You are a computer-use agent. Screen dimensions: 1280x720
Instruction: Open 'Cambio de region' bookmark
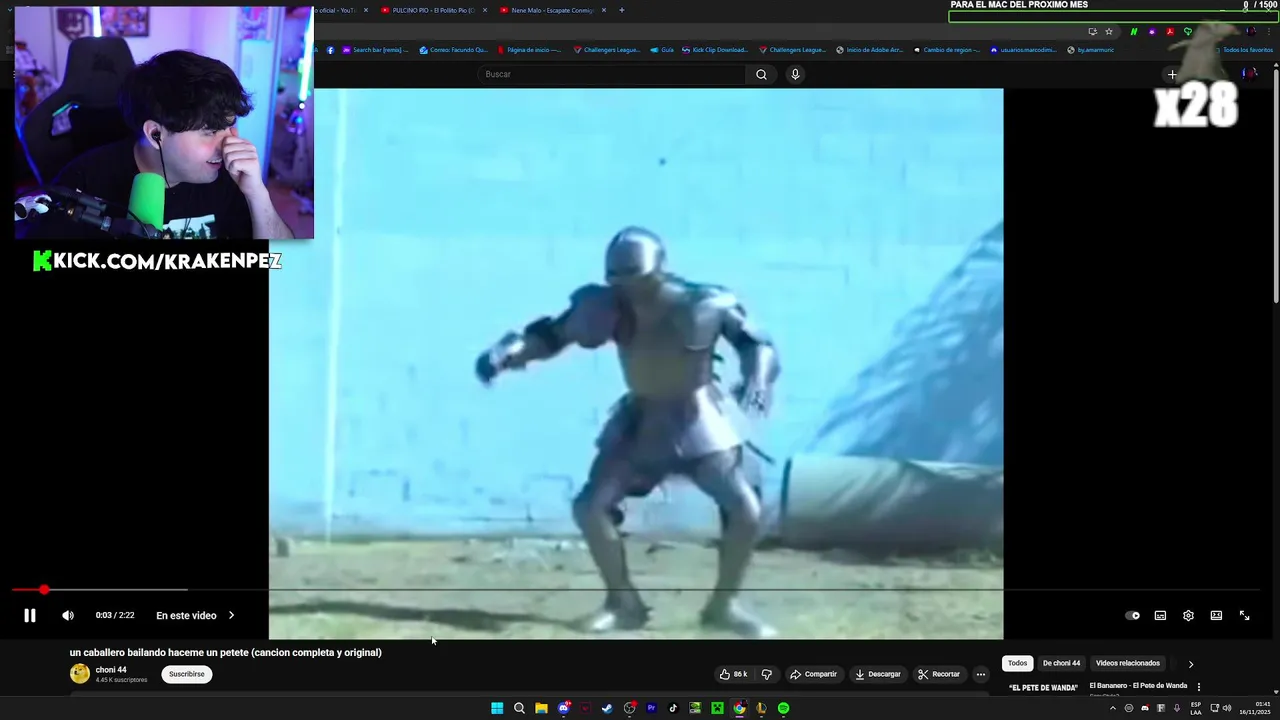tap(946, 49)
